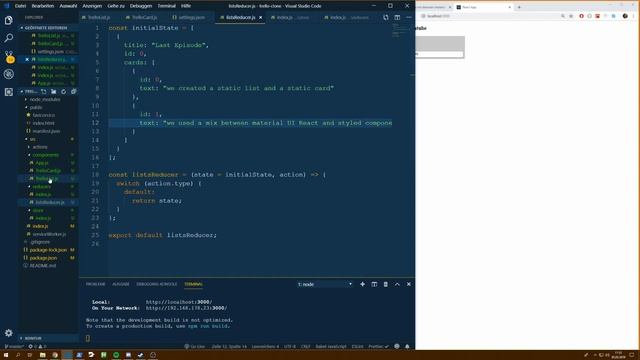Click the Prettier status bar item
640x360 pixels.
(x=378, y=346)
